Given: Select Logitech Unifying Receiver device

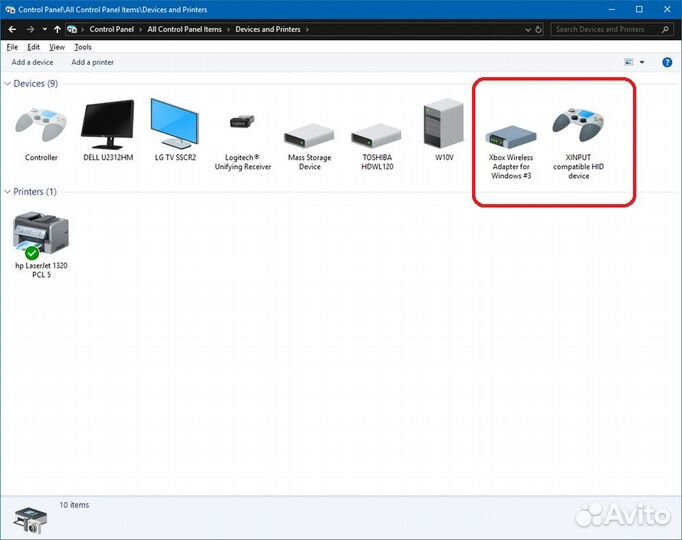Looking at the screenshot, I should pos(242,122).
